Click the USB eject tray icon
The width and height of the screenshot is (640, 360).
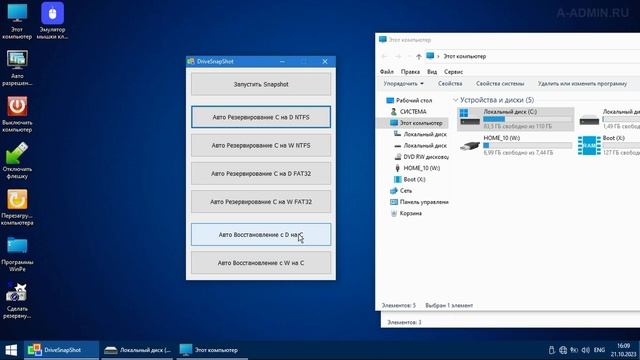(x=551, y=350)
